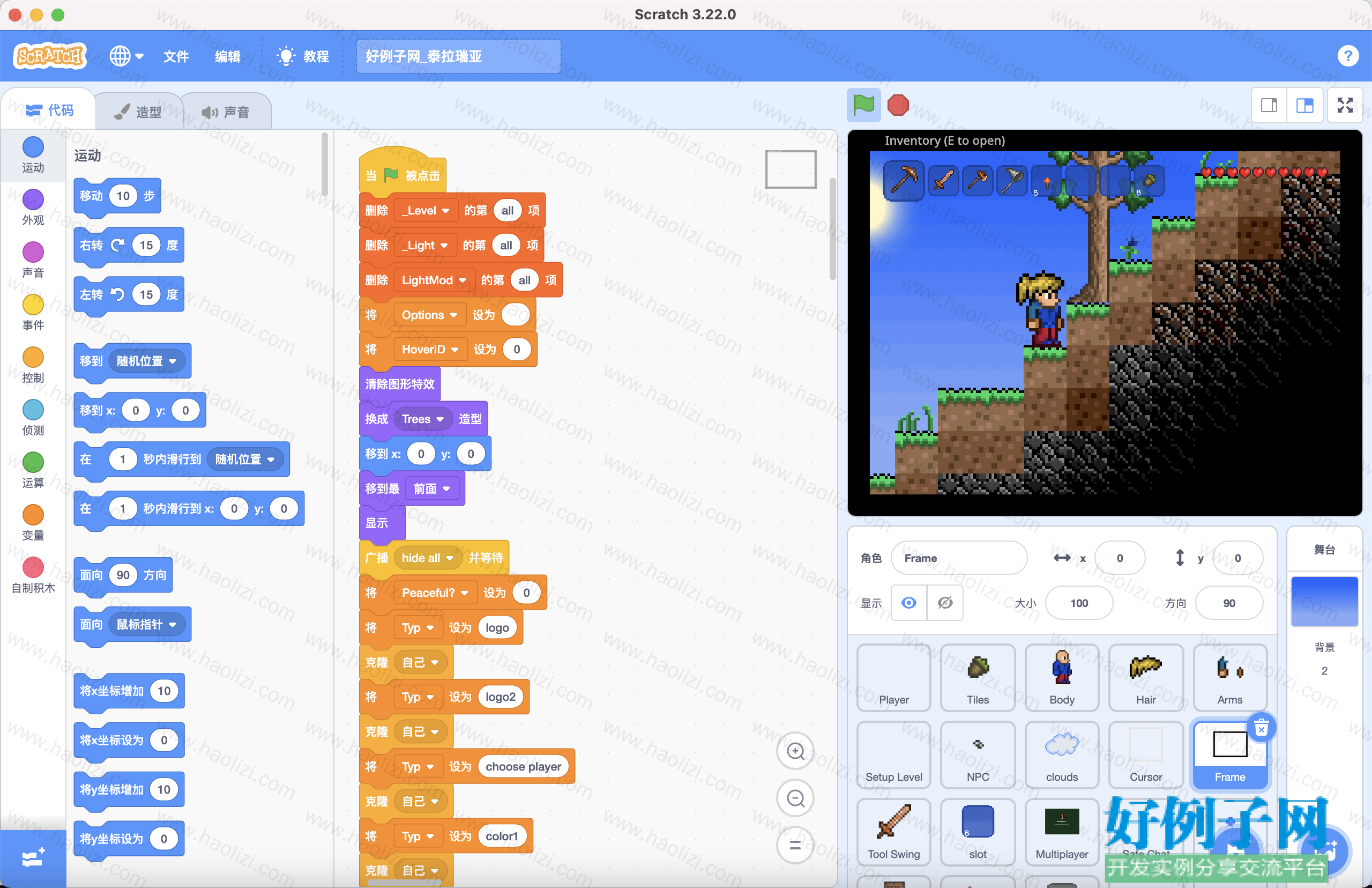This screenshot has height=888, width=1372.
Task: Show the sprite with eye icon
Action: 909,603
